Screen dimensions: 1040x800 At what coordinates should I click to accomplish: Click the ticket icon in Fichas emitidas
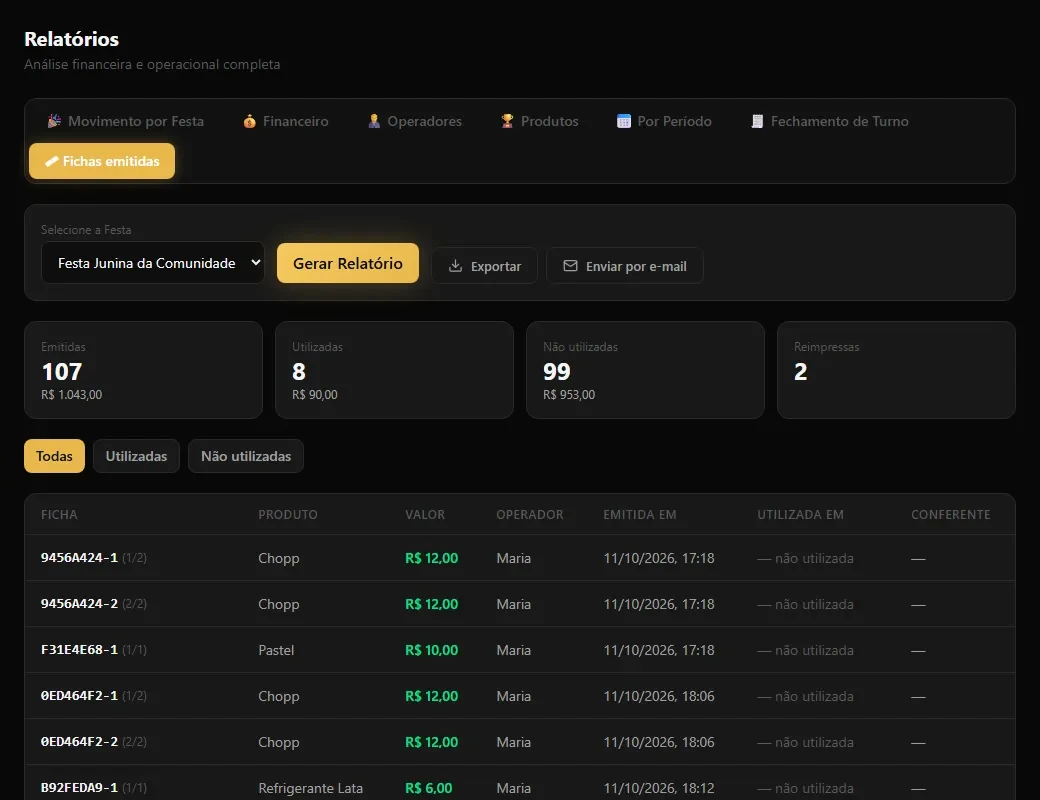[51, 161]
